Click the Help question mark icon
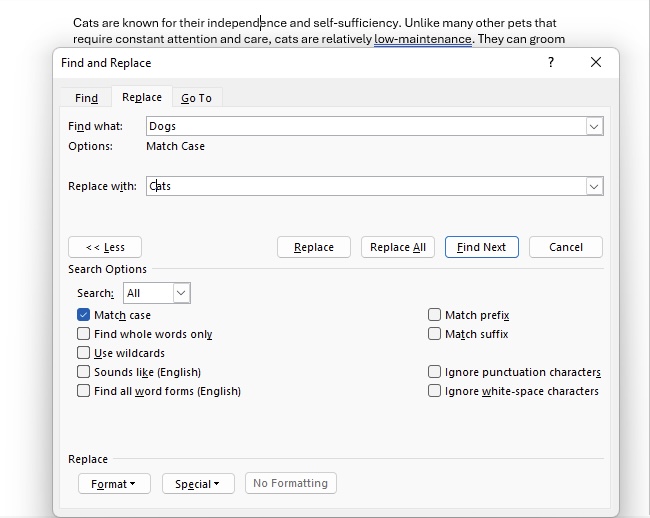The image size is (650, 518). (551, 63)
